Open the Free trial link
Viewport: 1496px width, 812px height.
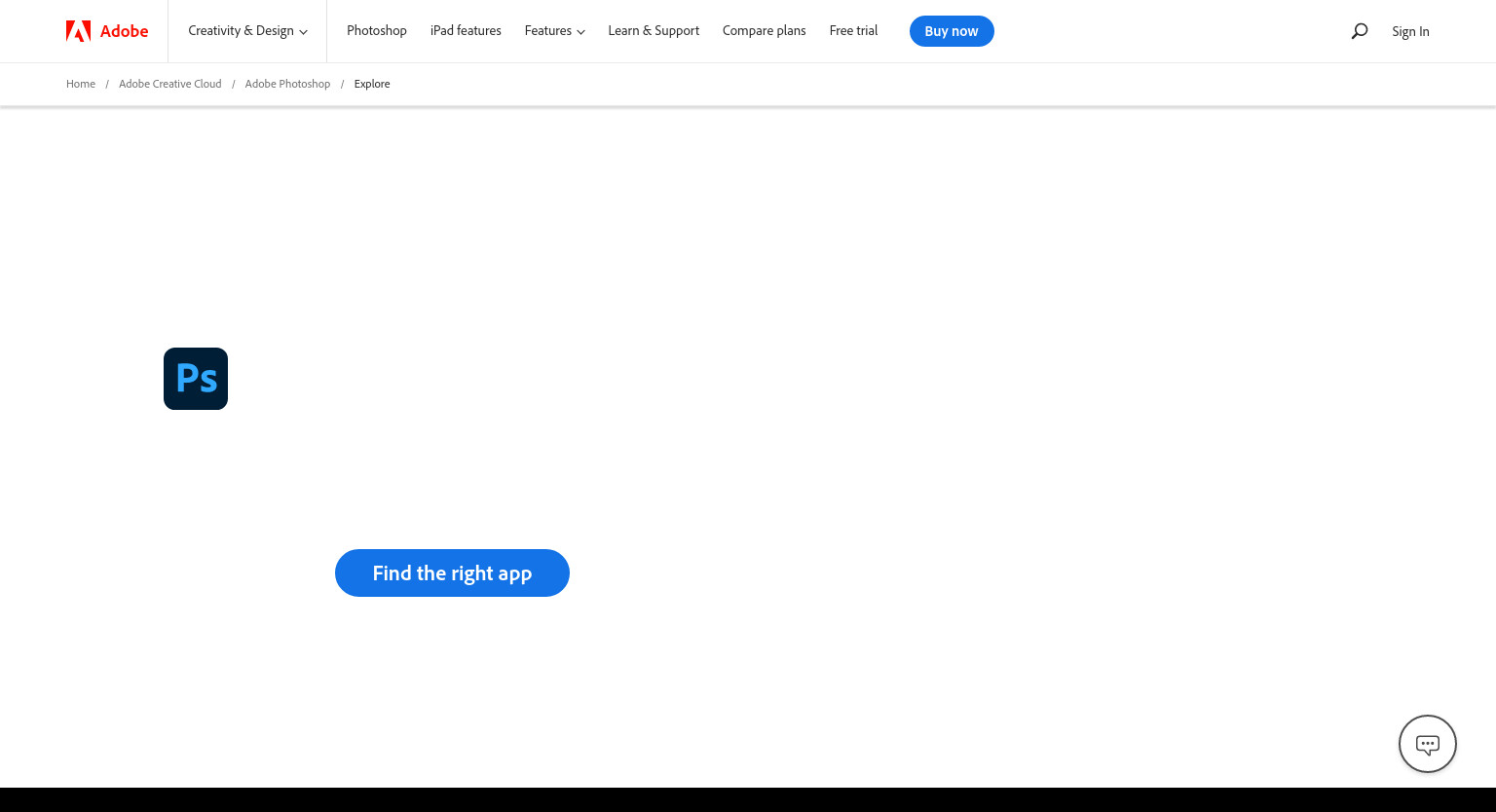point(853,31)
